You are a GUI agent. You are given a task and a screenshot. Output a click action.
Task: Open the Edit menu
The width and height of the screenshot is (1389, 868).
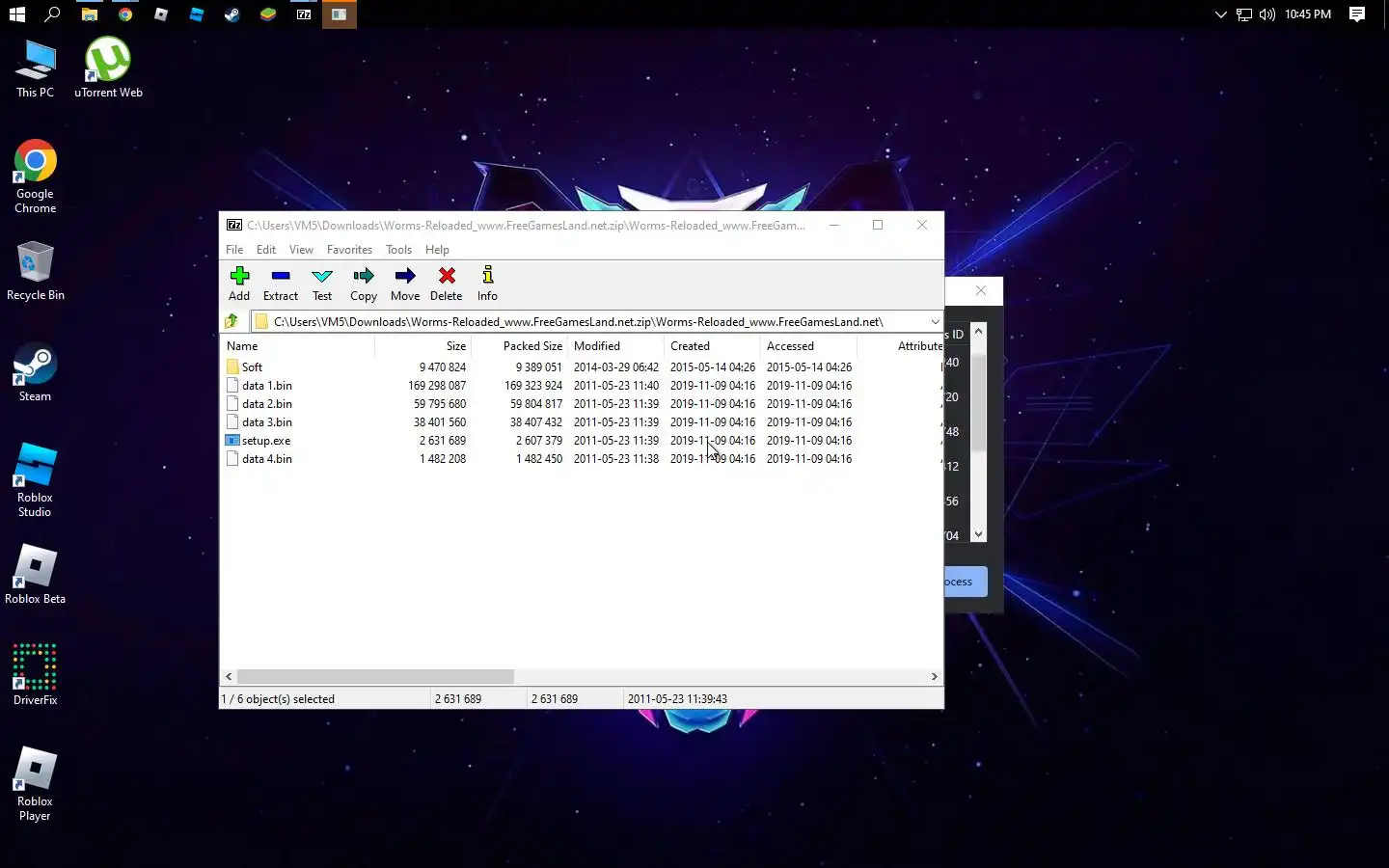coord(266,249)
